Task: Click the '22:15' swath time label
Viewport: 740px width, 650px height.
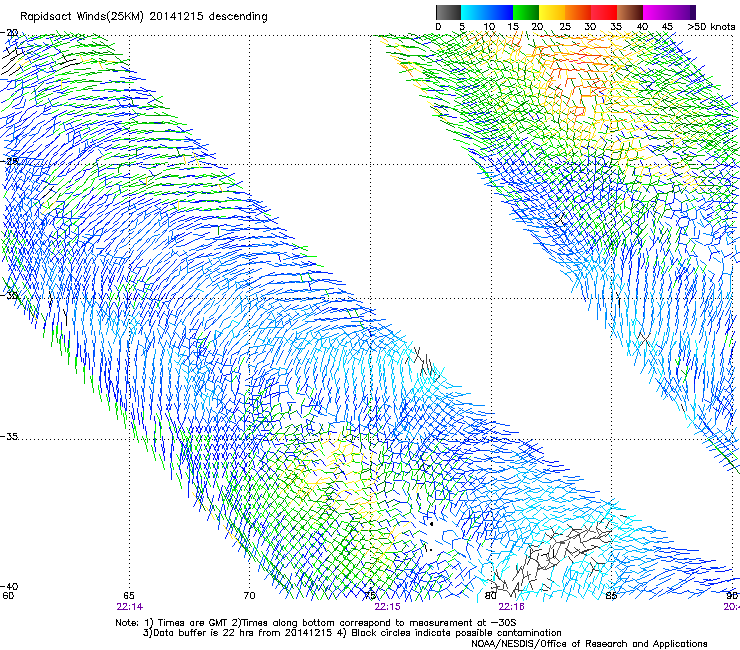Action: pyautogui.click(x=387, y=607)
